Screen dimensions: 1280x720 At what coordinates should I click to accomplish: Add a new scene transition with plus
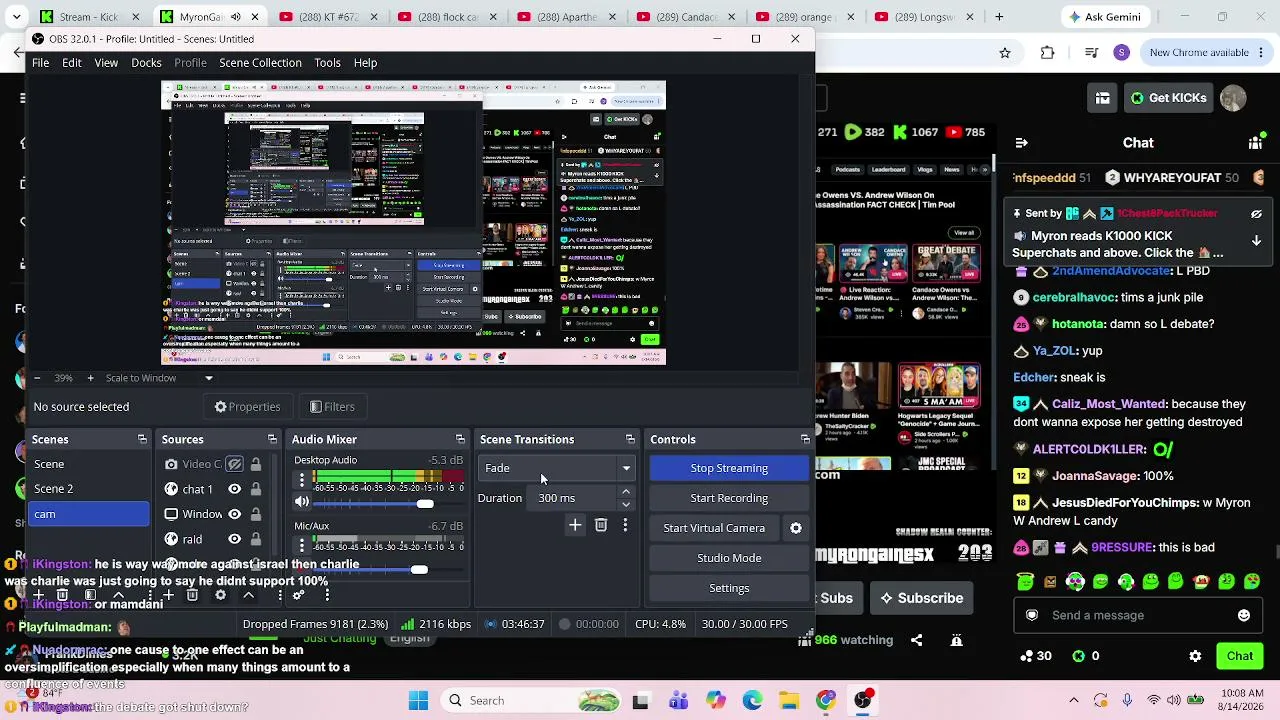coord(575,525)
